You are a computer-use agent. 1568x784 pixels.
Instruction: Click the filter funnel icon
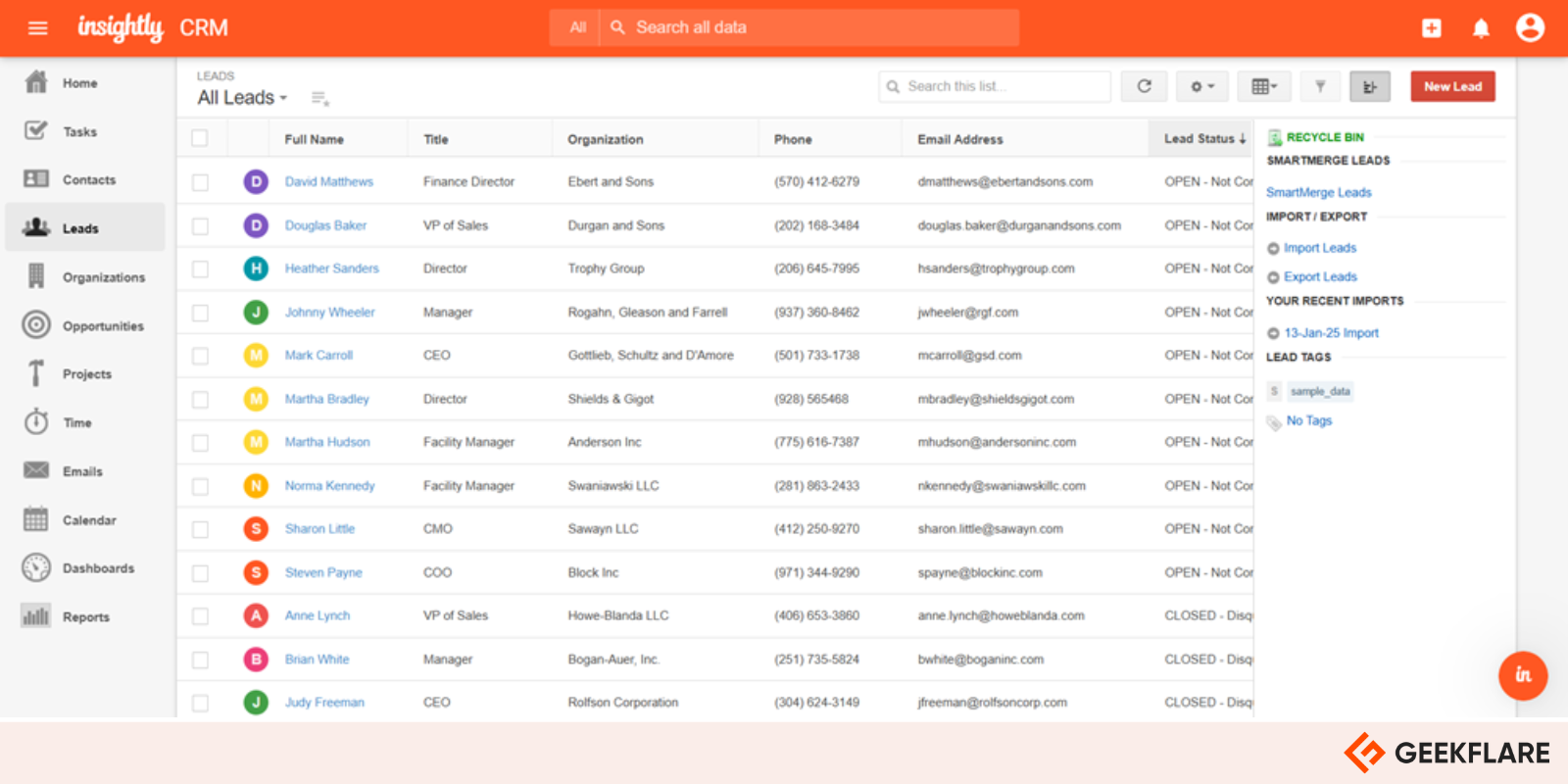[1320, 86]
